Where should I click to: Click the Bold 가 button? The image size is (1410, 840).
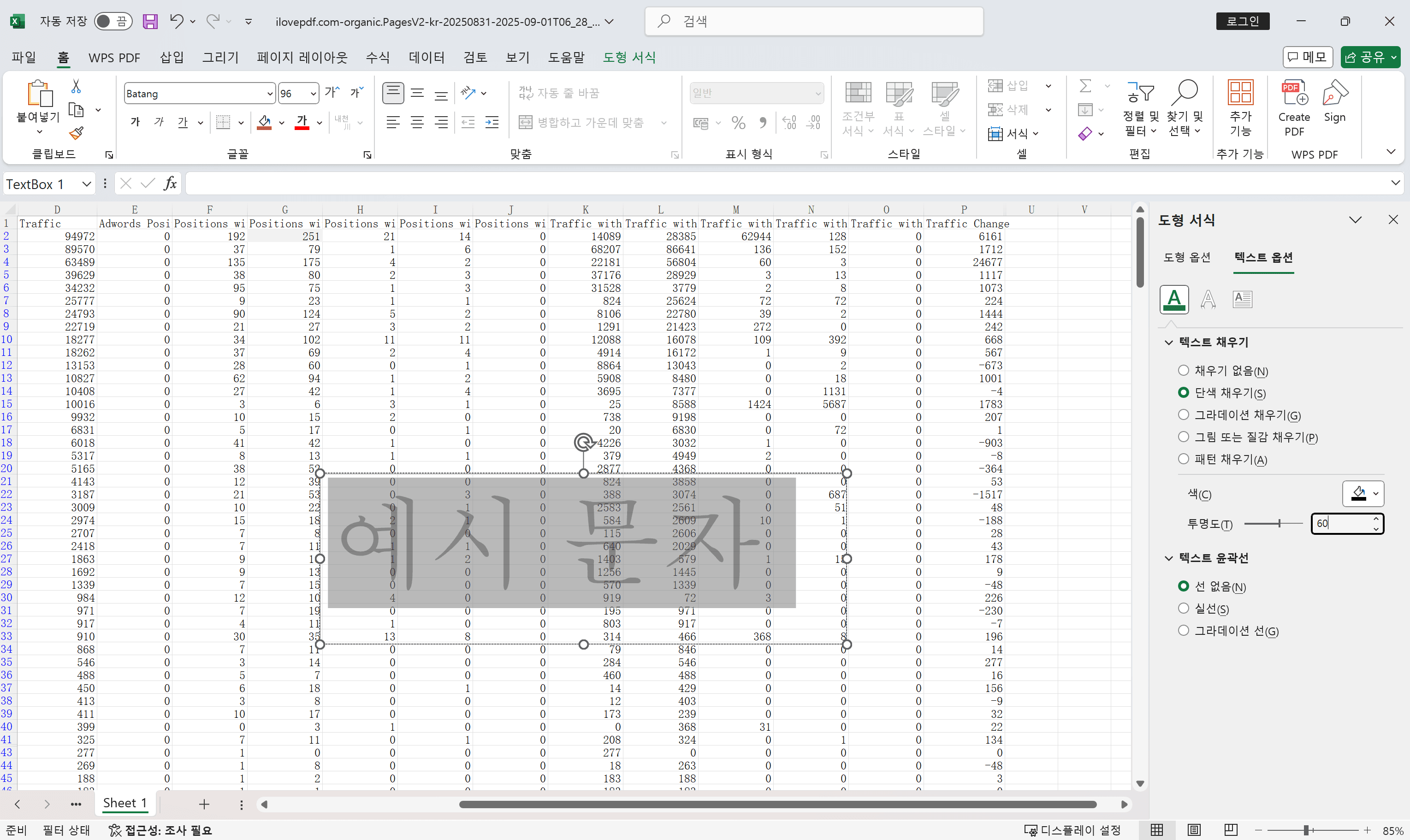point(135,122)
